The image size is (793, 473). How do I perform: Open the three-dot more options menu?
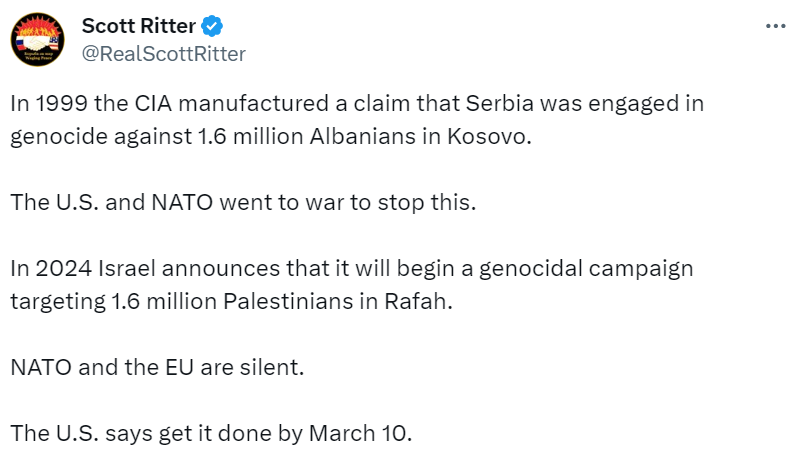click(x=774, y=27)
